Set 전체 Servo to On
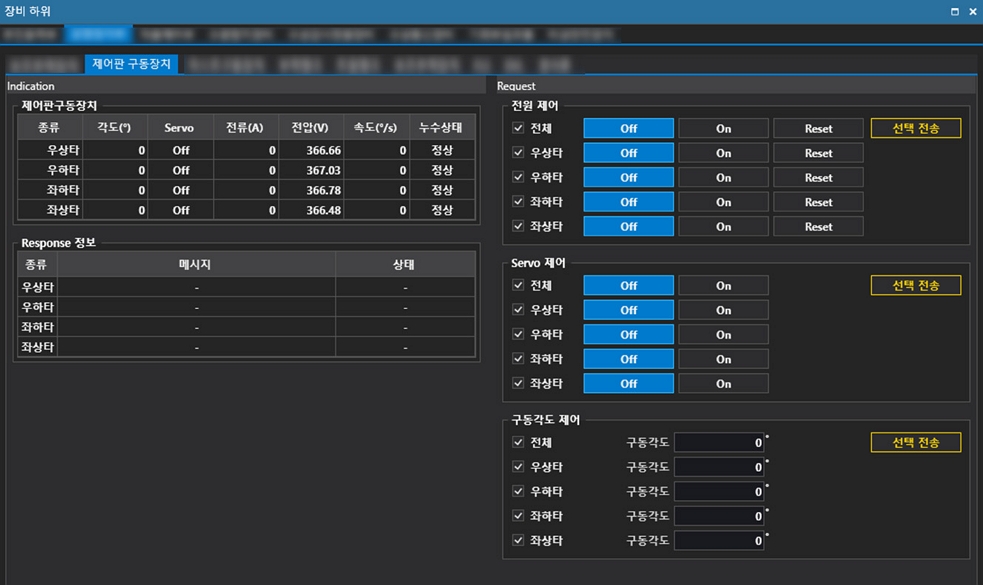Image resolution: width=983 pixels, height=585 pixels. pos(723,285)
